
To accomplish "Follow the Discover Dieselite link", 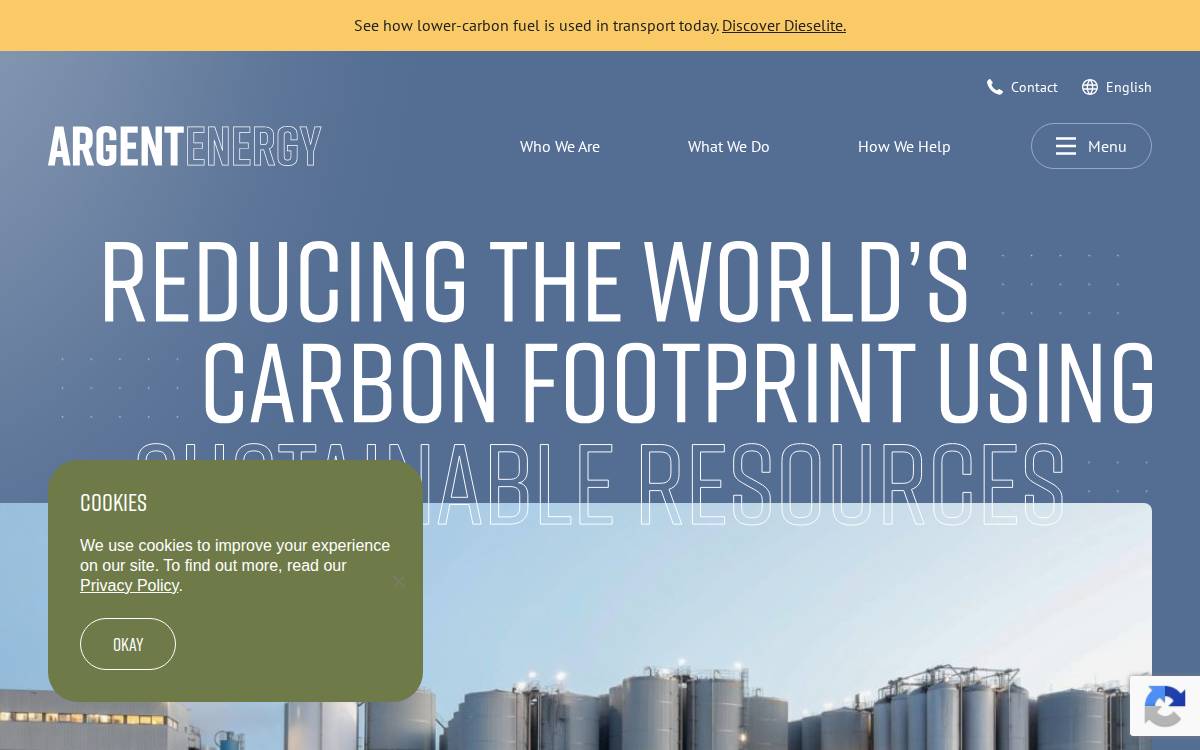I will coord(784,25).
